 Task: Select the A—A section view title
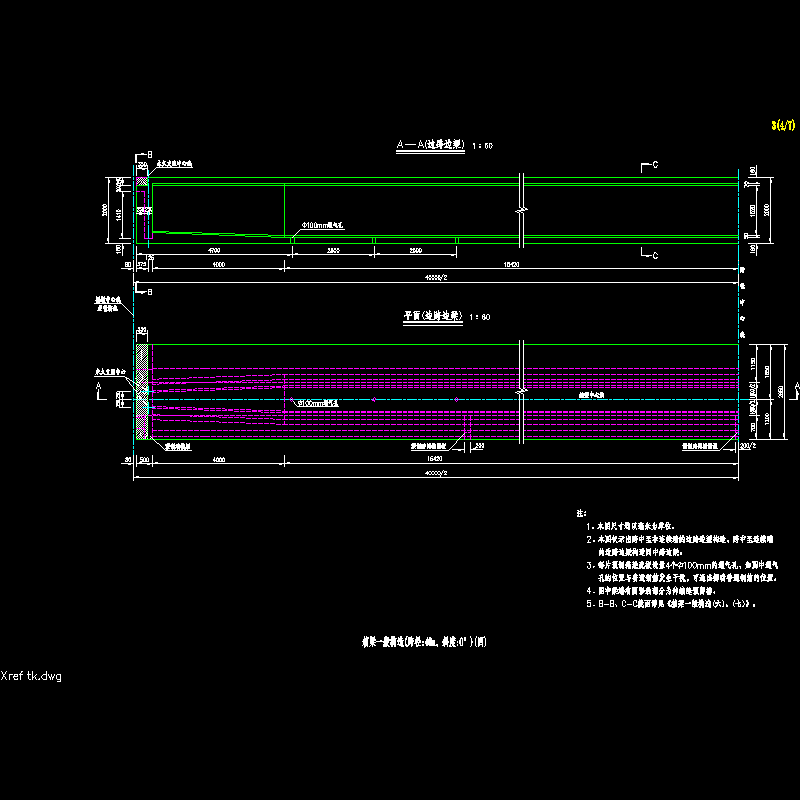pos(431,145)
